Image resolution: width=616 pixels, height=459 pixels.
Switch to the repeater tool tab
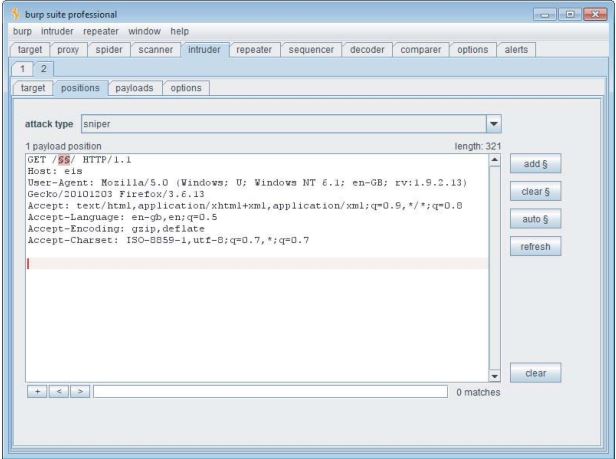254,50
